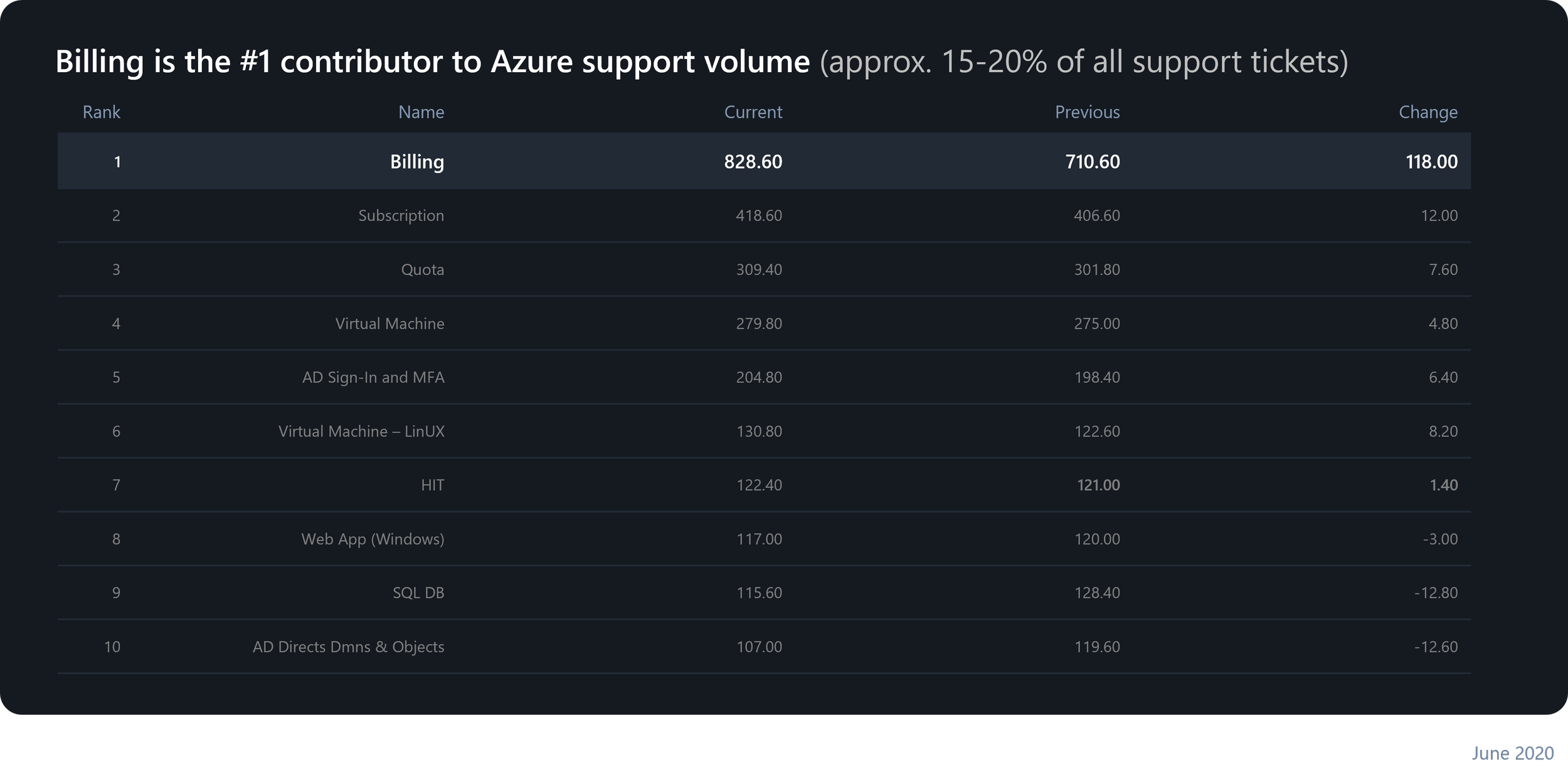Select the Quota row name
Screen dimensions: 1568x775
click(x=422, y=270)
